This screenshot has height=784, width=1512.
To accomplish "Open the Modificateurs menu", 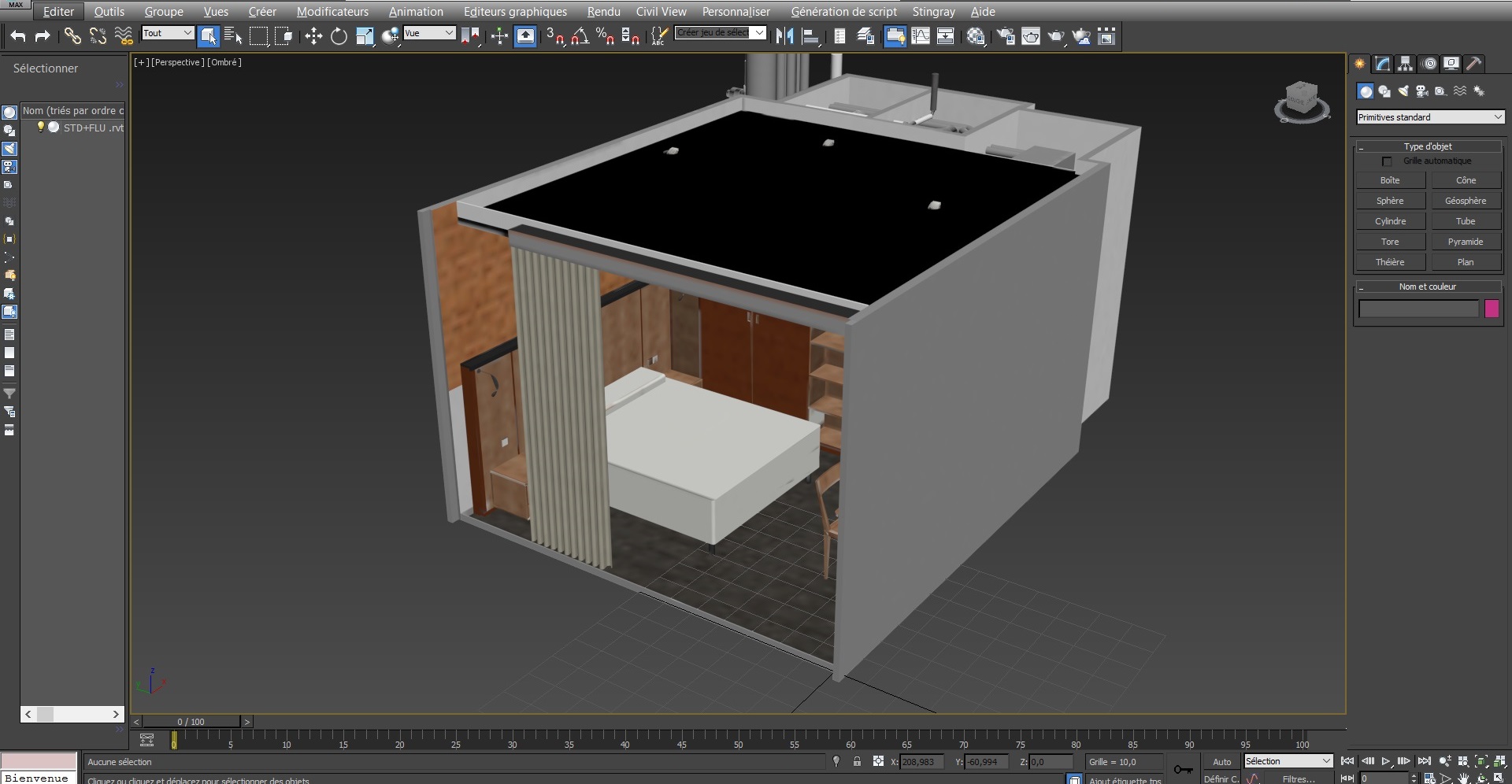I will click(x=332, y=12).
